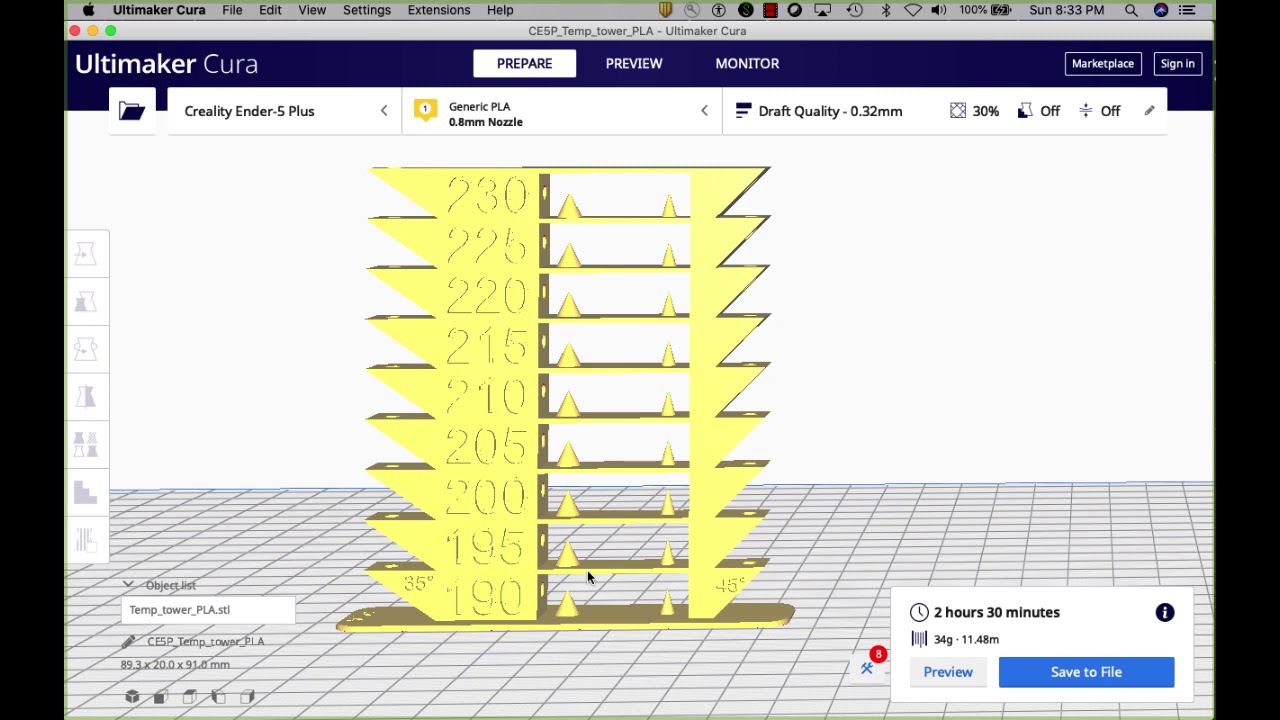Click the 34g · 11.48m material usage
The image size is (1280, 720).
[966, 639]
